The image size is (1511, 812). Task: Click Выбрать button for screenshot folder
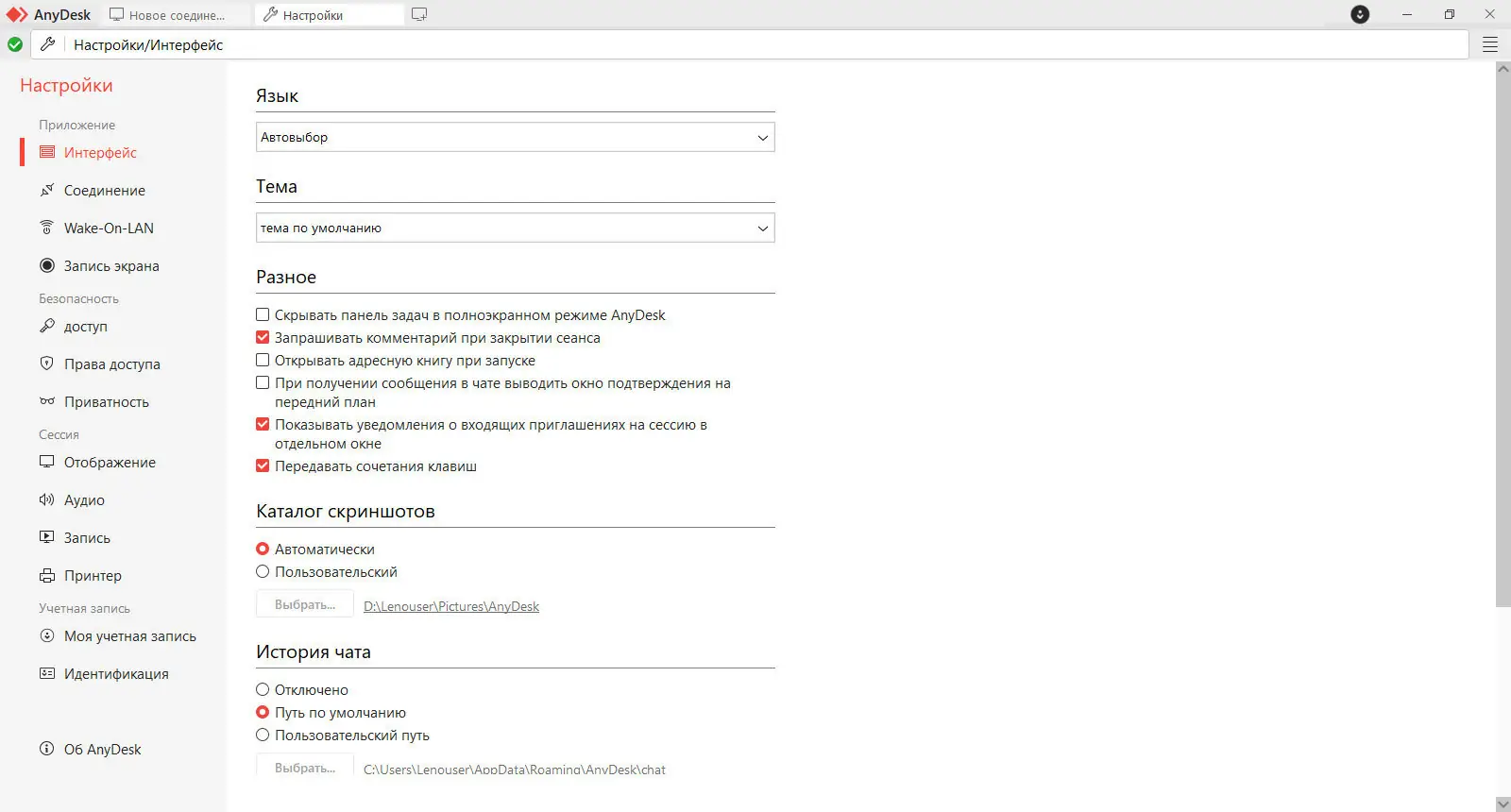pyautogui.click(x=305, y=604)
